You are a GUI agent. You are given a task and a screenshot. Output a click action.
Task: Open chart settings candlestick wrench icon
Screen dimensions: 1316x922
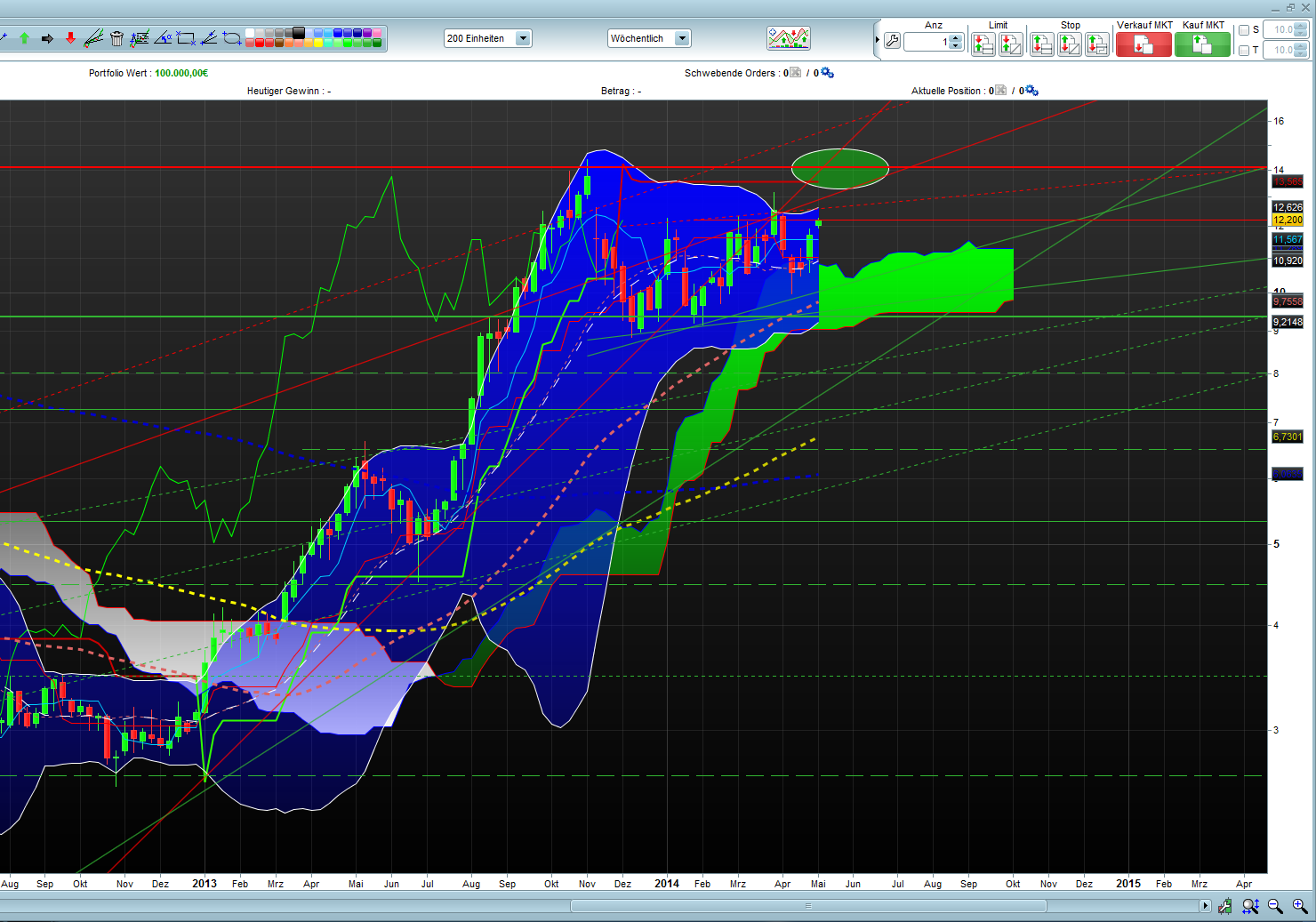click(1225, 906)
